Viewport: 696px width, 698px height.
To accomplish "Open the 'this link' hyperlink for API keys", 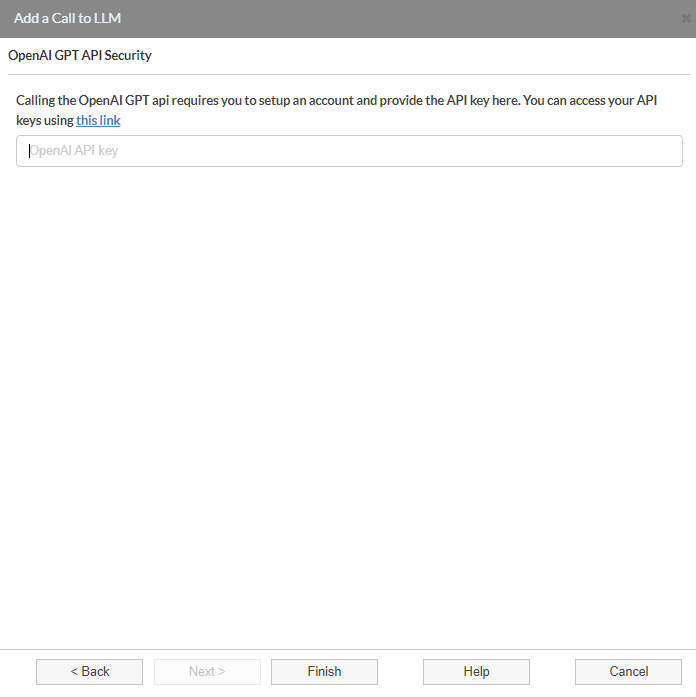I will tap(98, 121).
